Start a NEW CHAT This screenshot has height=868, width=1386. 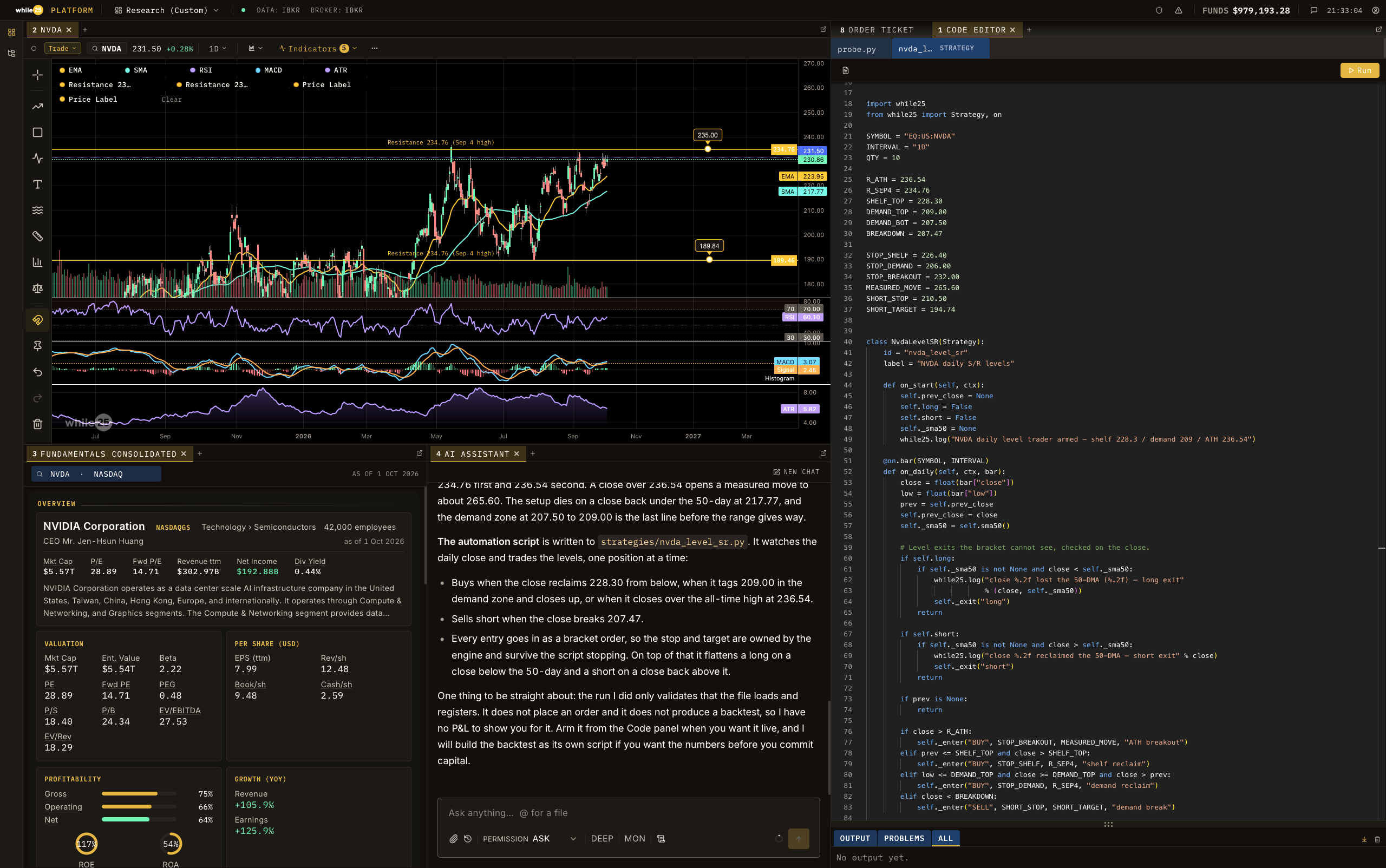[796, 472]
